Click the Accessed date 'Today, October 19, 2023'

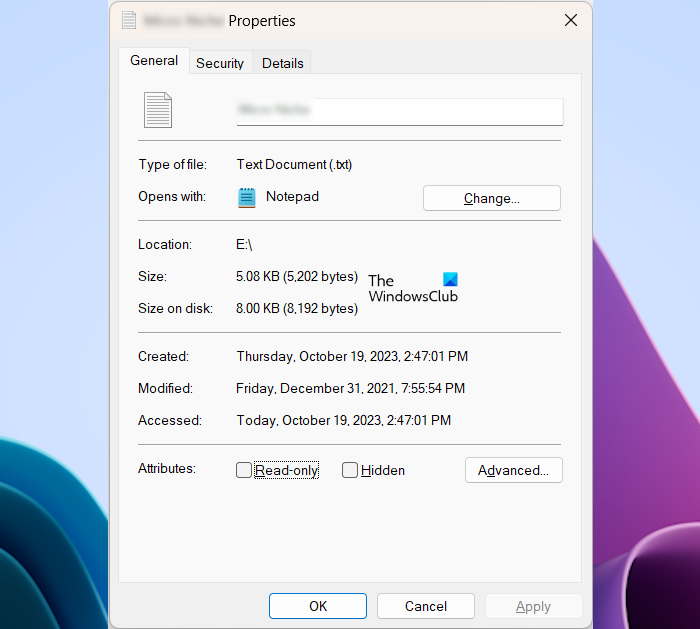[x=309, y=421]
